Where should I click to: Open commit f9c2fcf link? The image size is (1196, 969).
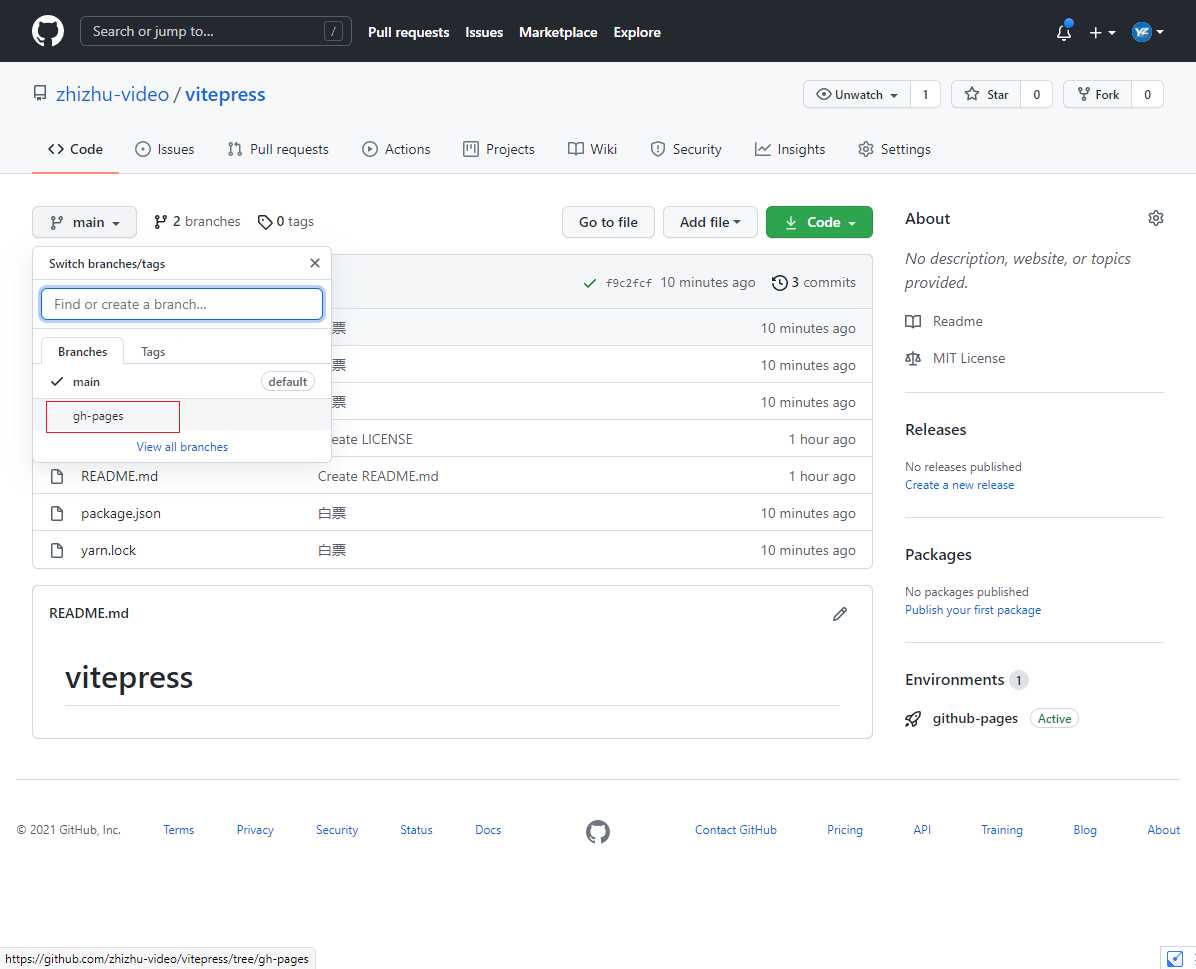click(x=629, y=283)
